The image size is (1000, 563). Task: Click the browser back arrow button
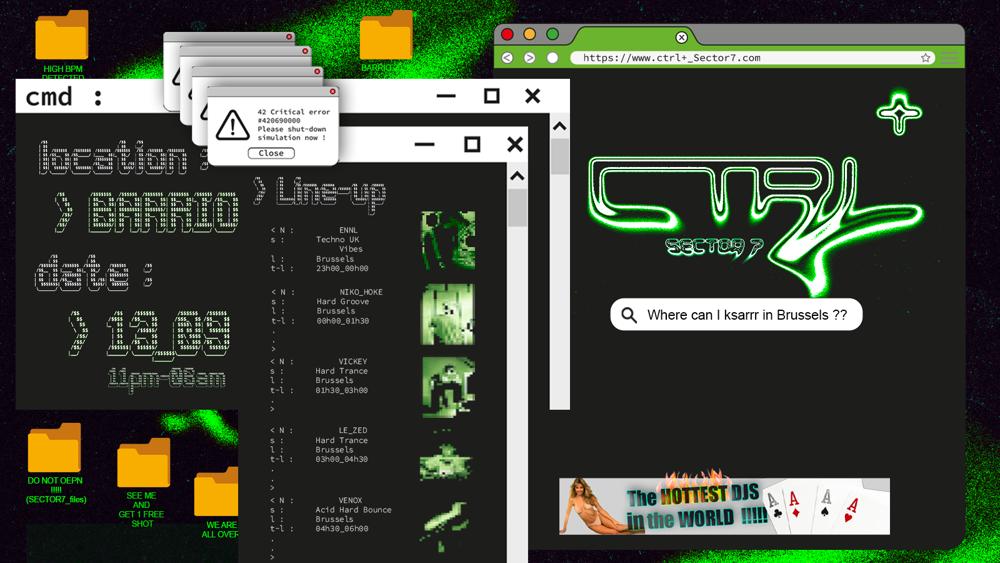coord(508,58)
